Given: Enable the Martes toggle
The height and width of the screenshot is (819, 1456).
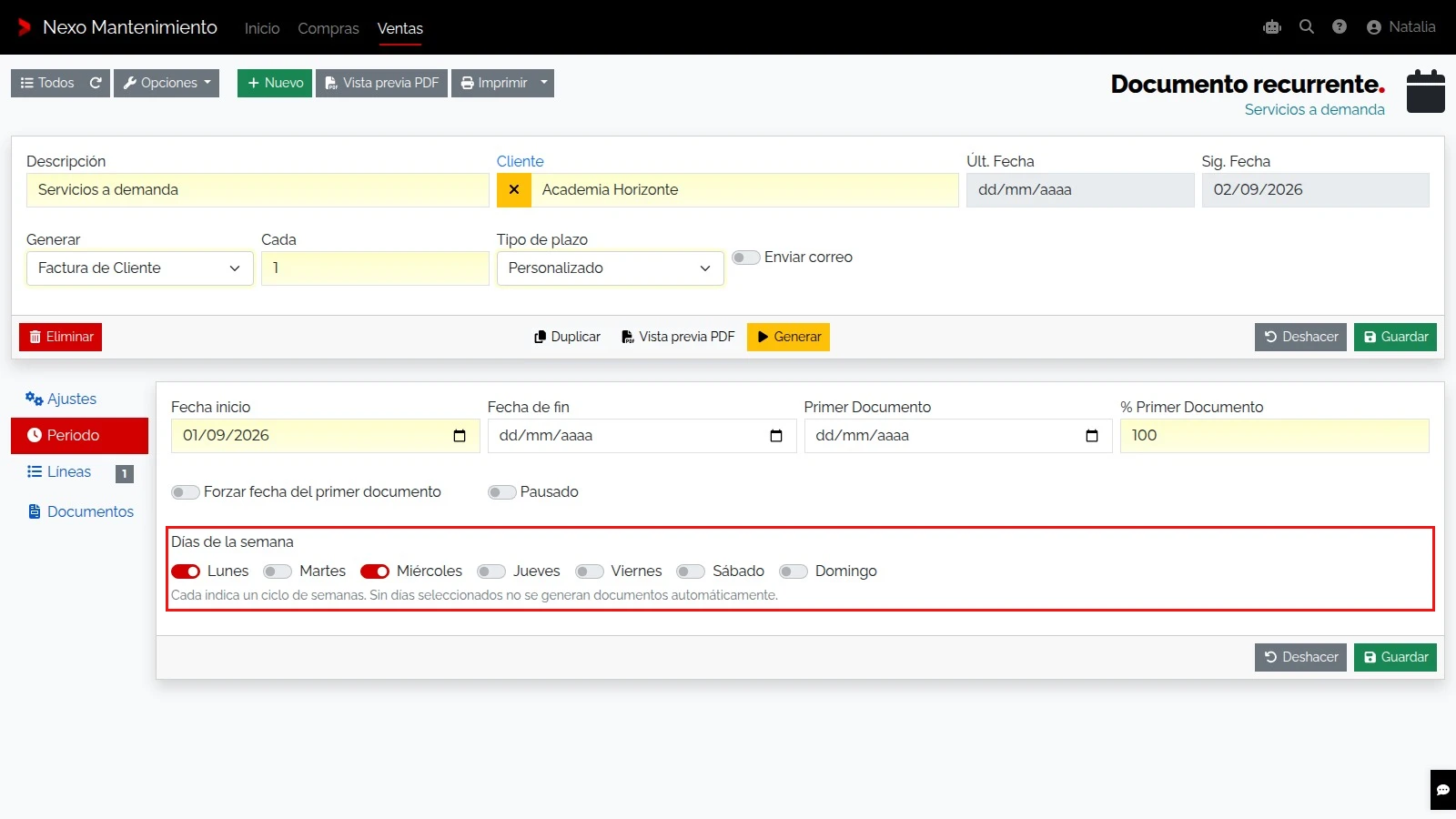Looking at the screenshot, I should (278, 571).
